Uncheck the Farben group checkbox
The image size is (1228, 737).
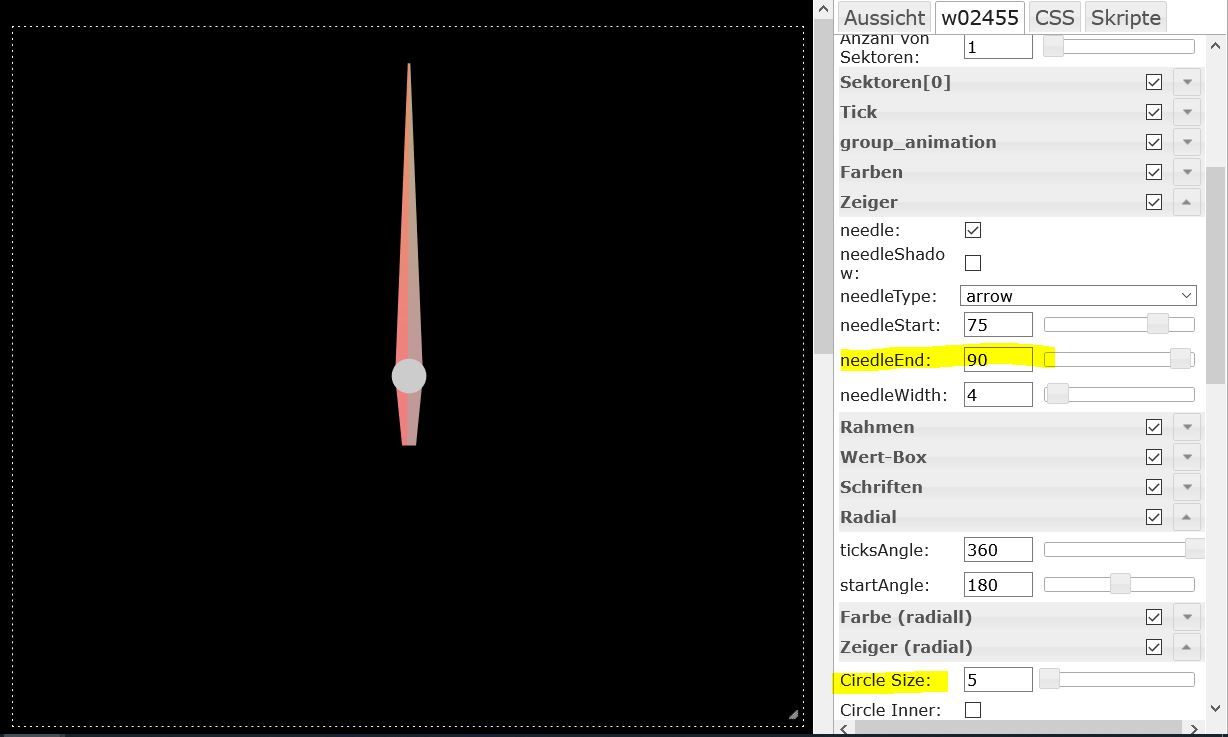coord(1154,172)
